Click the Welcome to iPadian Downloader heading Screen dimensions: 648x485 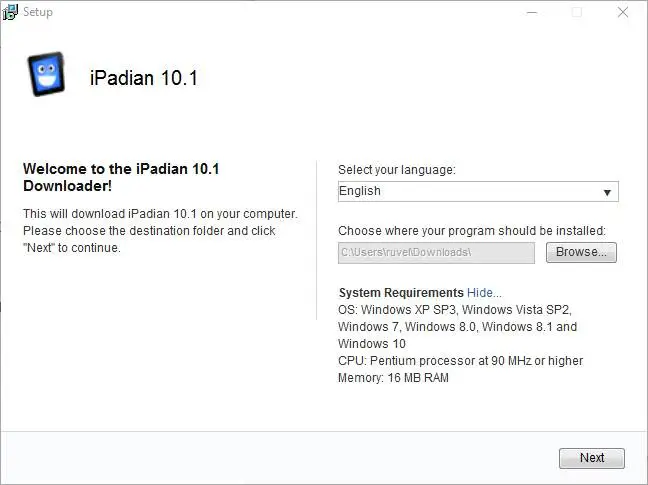[x=121, y=178]
